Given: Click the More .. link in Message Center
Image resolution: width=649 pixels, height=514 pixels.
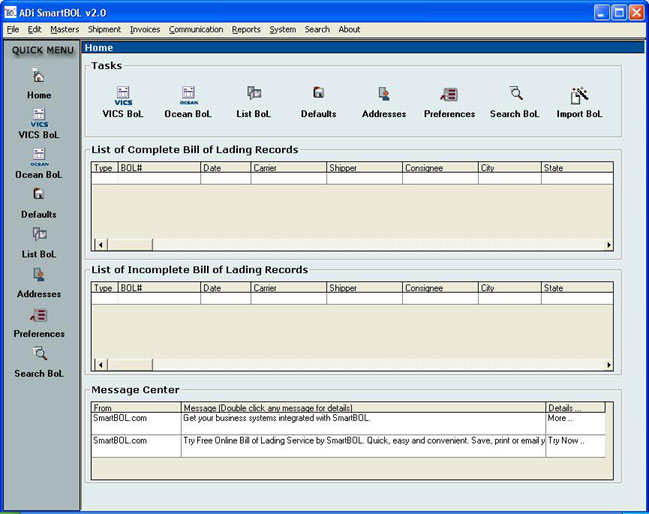Looking at the screenshot, I should (560, 418).
